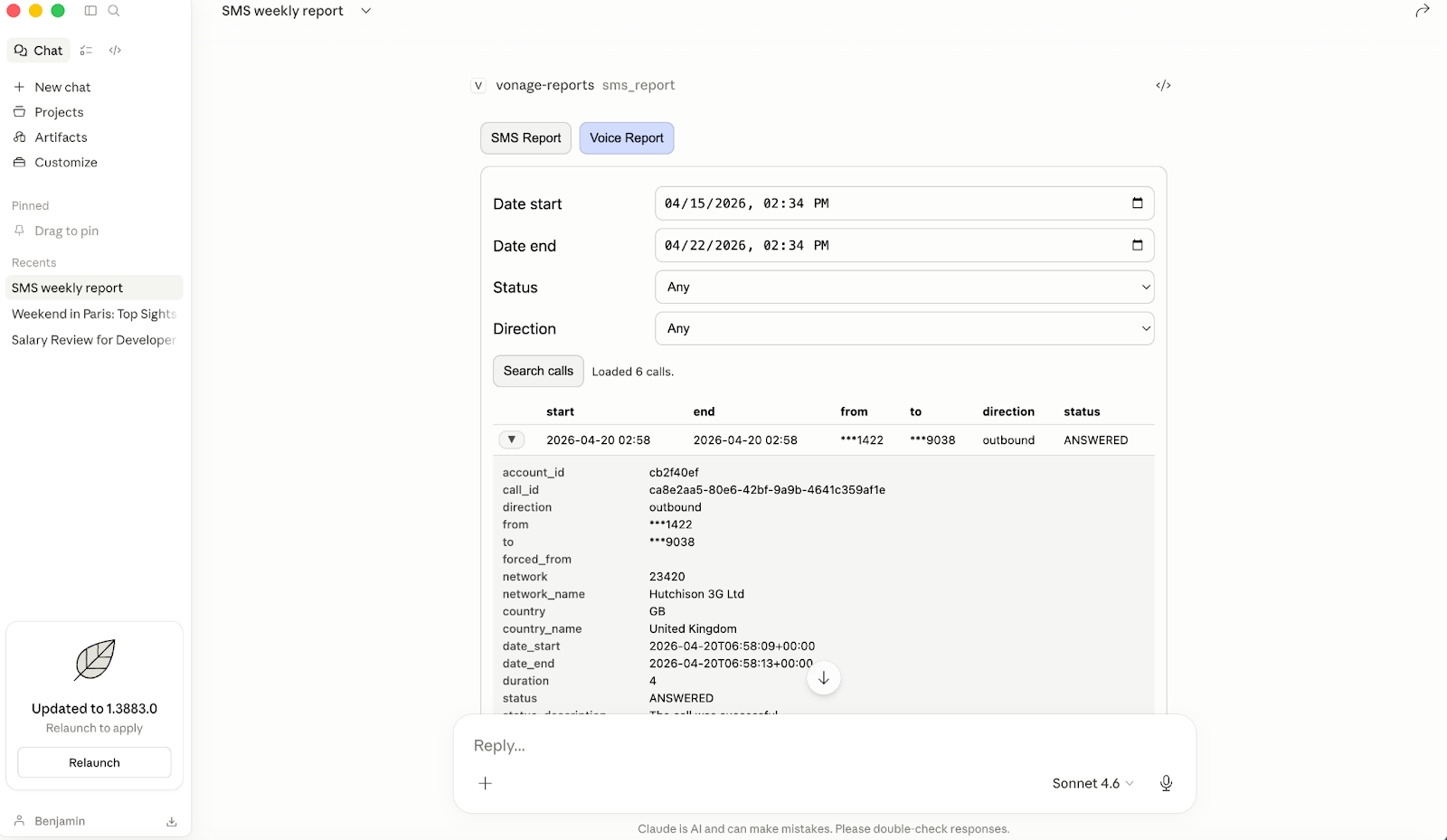Viewport: 1447px width, 840px height.
Task: Start voice input with microphone icon
Action: (1167, 783)
